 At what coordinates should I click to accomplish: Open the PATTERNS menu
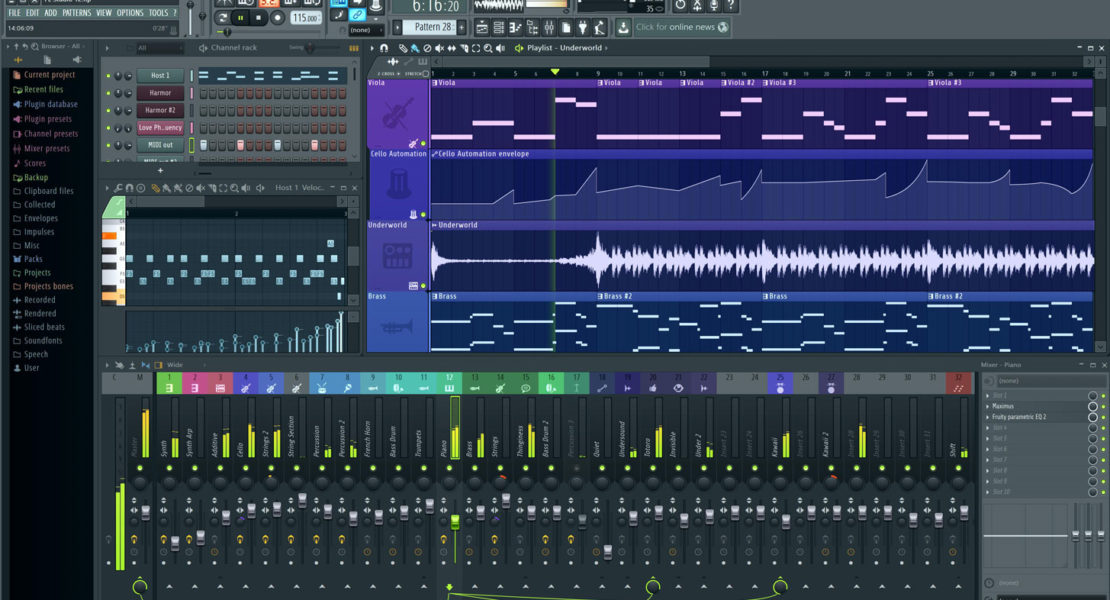(x=76, y=13)
